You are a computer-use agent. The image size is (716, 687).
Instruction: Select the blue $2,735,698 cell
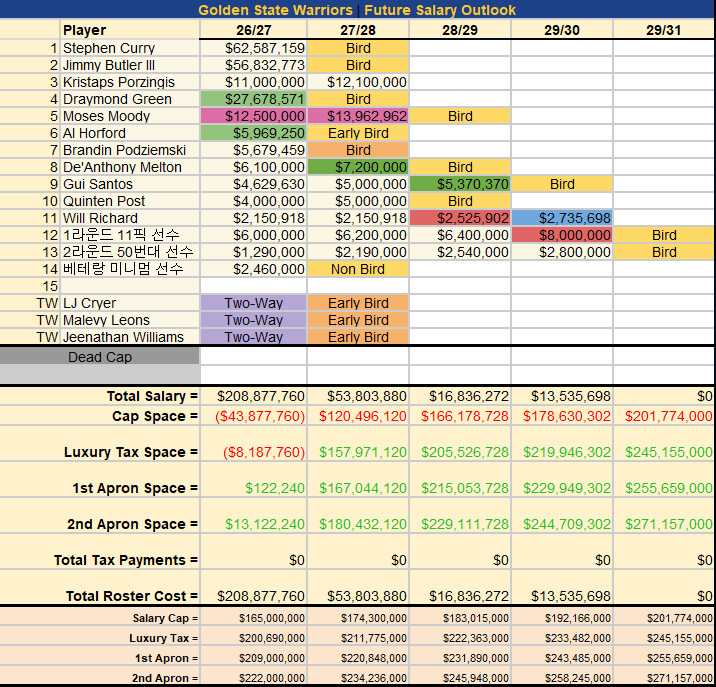(x=562, y=218)
